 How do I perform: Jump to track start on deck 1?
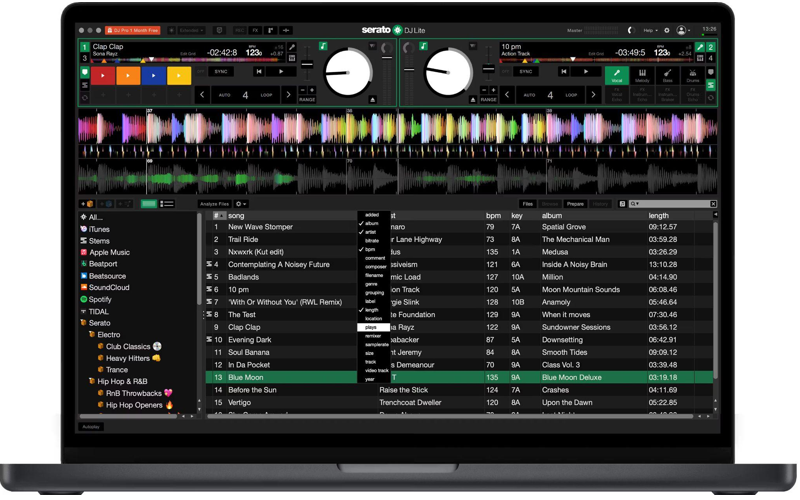259,71
